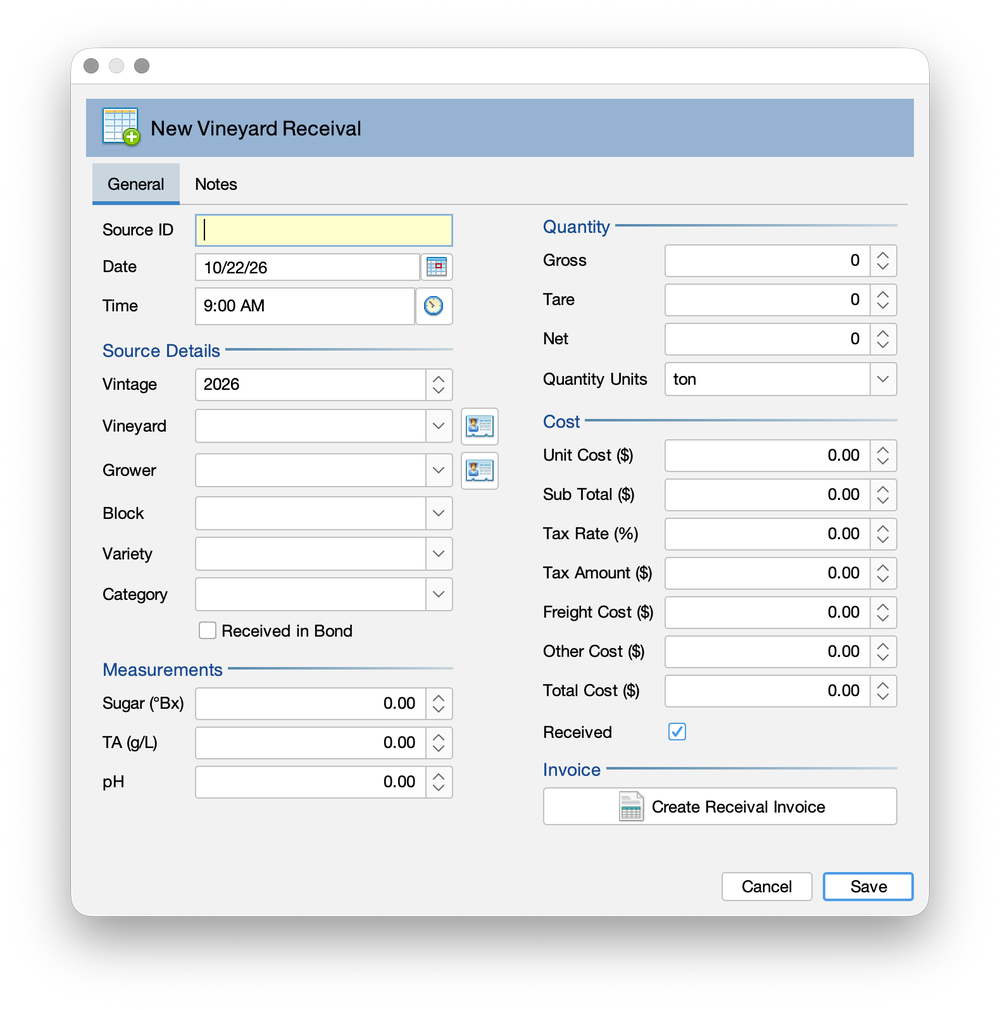
Task: Click the Variety combo box field
Action: 311,554
